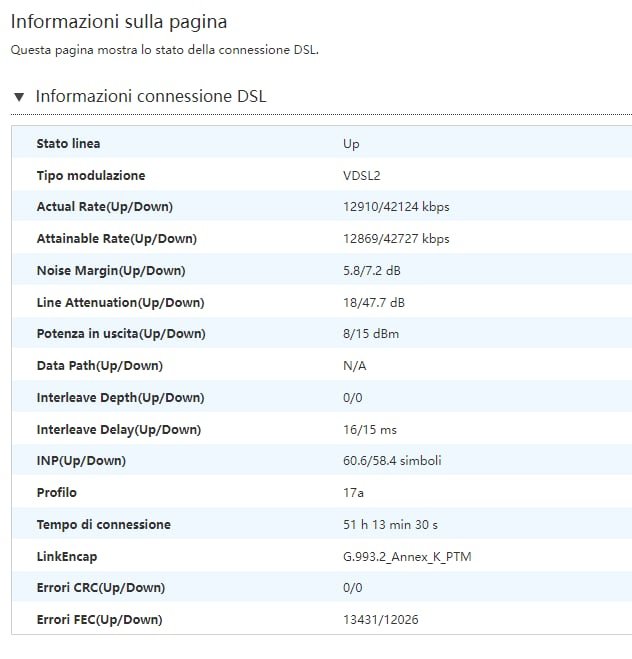Click the INP 60.6/58.4 simboli value
This screenshot has height=659, width=632.
pos(392,461)
